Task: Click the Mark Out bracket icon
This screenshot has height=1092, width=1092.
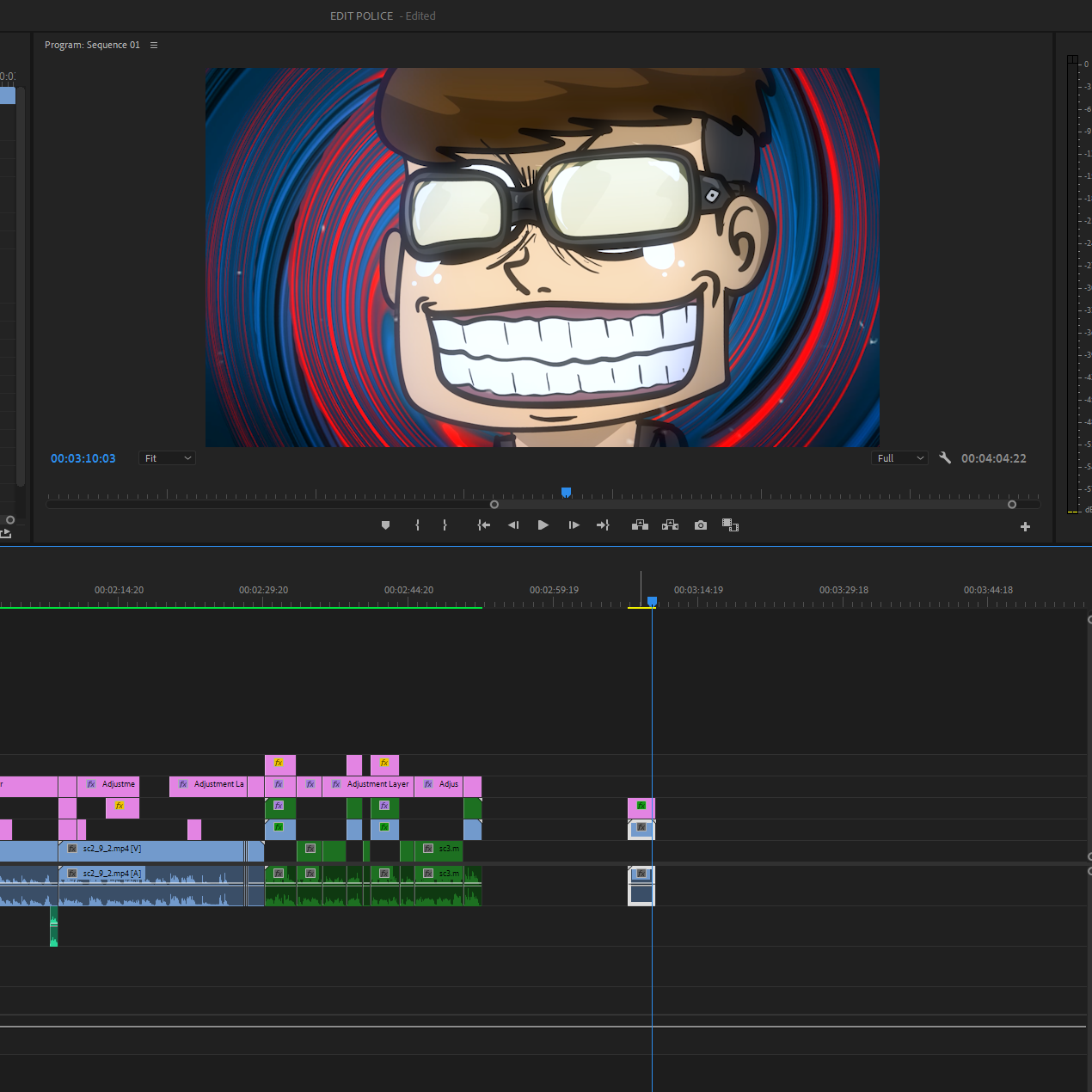Action: tap(445, 525)
